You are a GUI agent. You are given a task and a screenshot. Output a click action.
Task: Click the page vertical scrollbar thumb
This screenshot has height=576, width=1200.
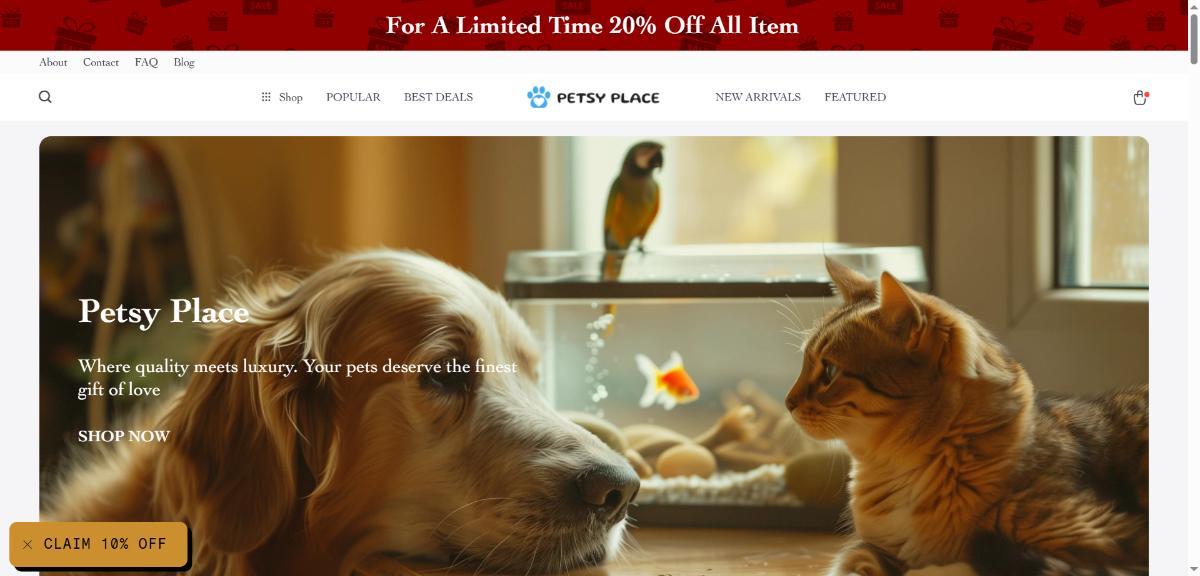click(x=1192, y=38)
